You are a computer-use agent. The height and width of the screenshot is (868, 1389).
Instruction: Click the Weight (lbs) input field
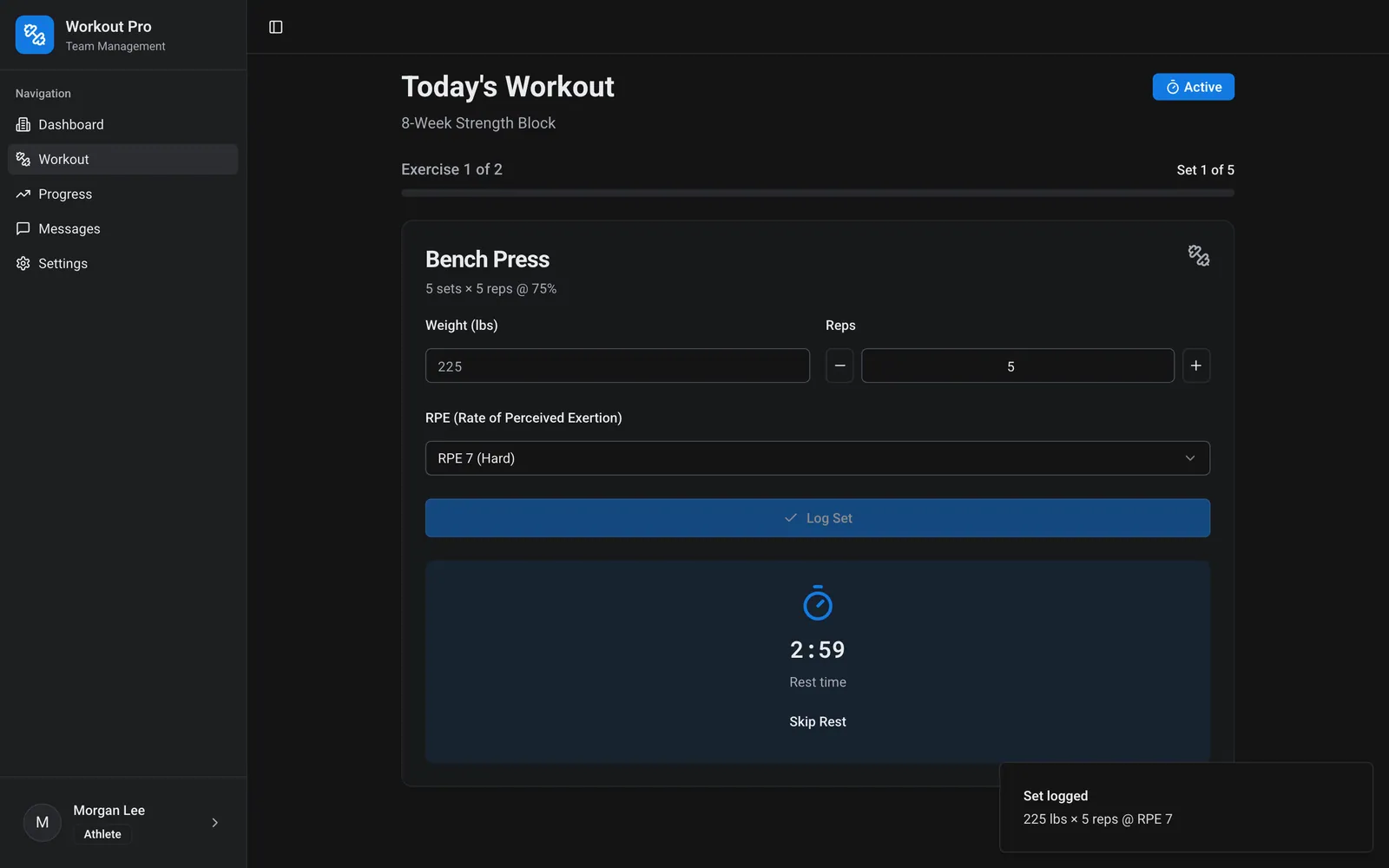point(617,365)
